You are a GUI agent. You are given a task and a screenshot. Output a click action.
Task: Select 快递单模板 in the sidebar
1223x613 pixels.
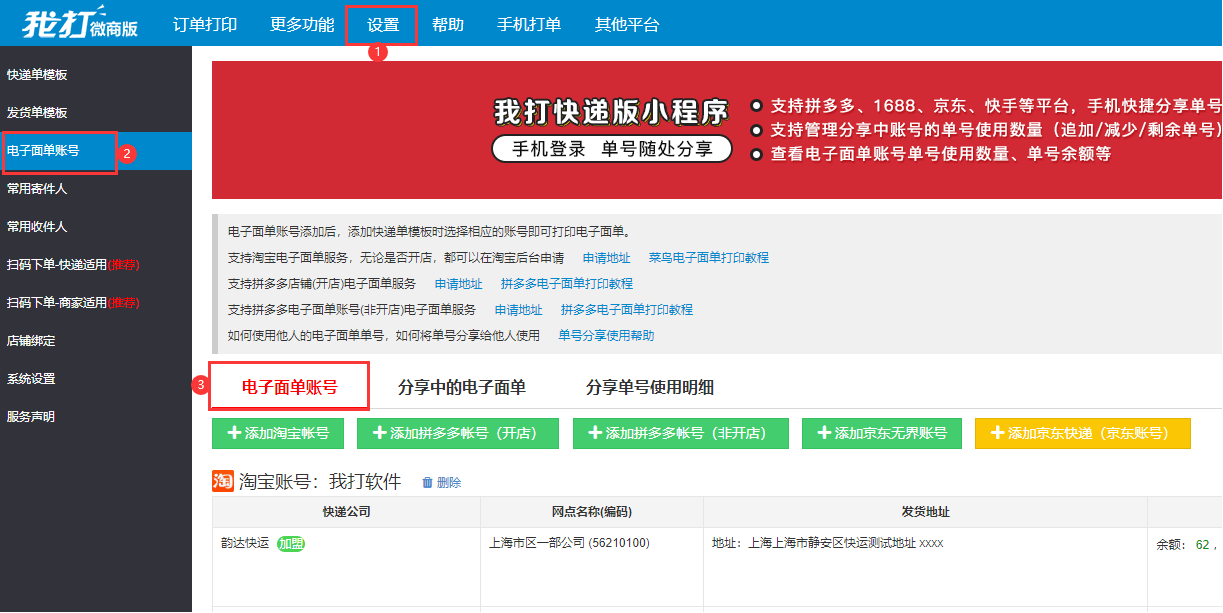coord(96,75)
